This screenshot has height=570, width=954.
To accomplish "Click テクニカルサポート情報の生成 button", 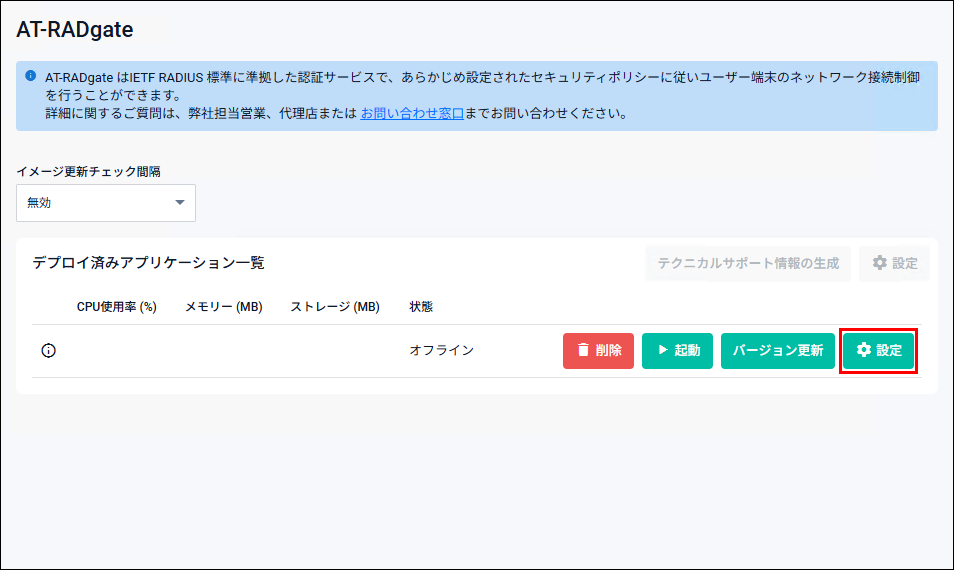I will click(748, 263).
